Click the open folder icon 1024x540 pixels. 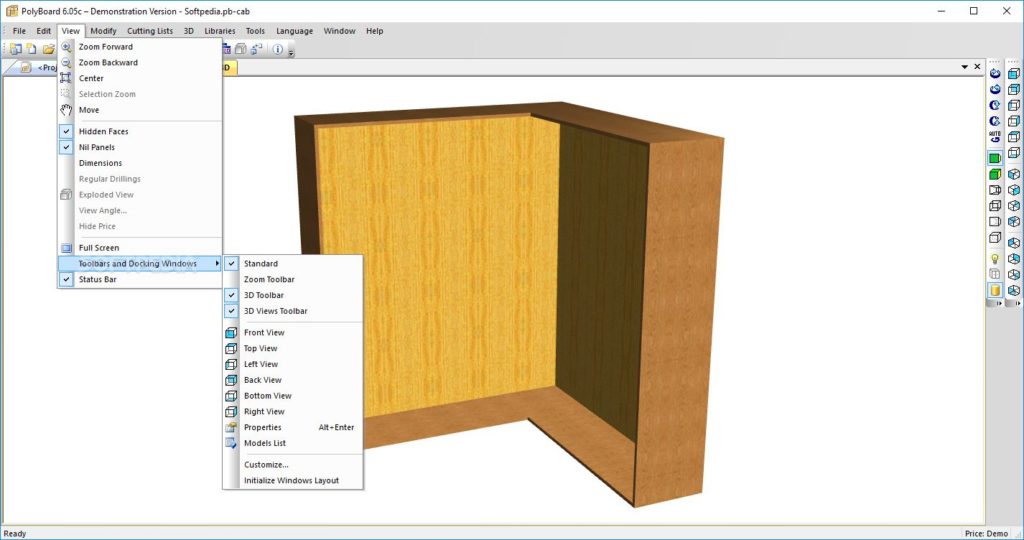click(48, 49)
